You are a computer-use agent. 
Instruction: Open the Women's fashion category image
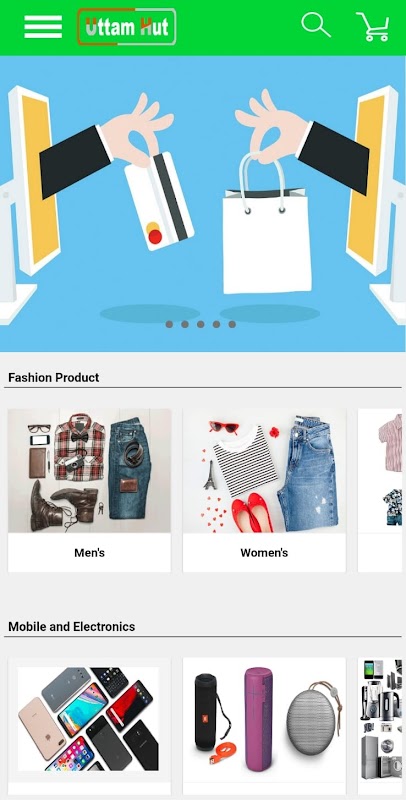(264, 471)
